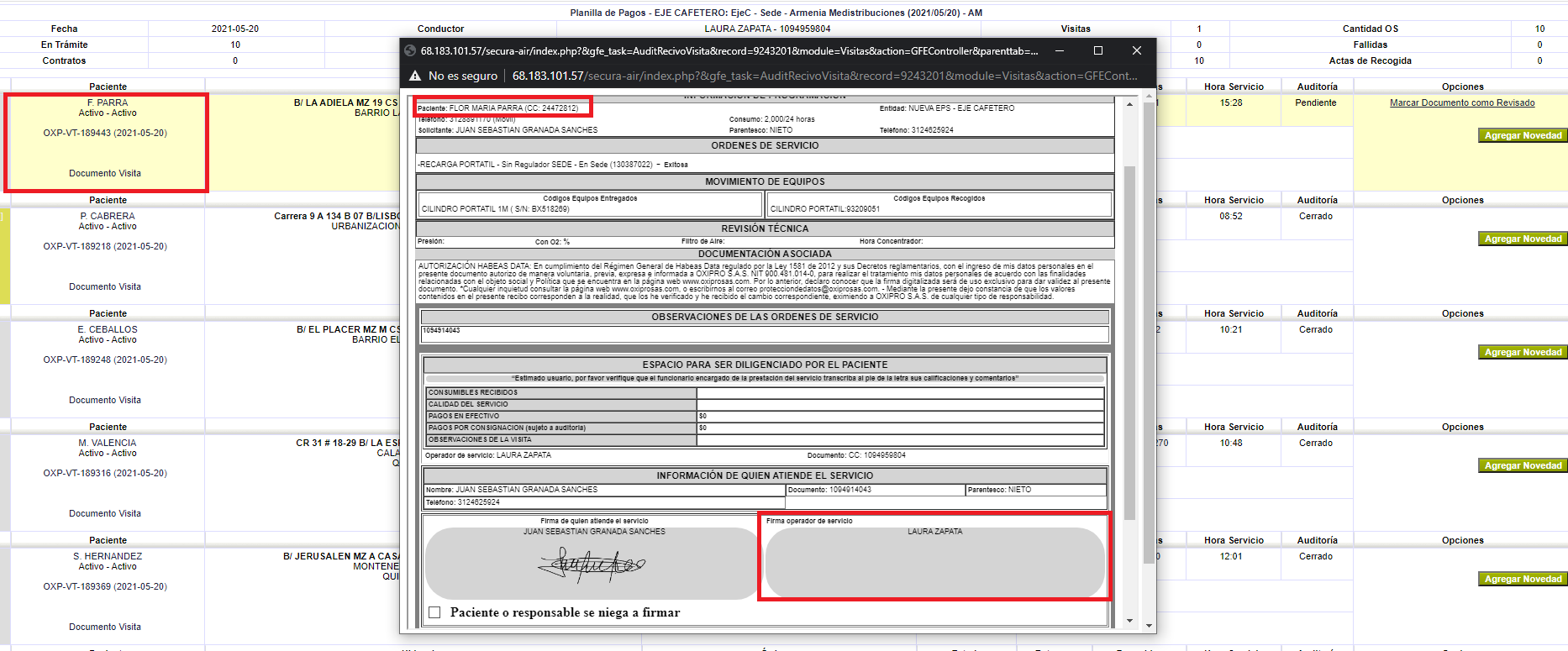The image size is (1568, 651).
Task: Click the 'MOVIMIENTO DE EQUIPOS' section header
Action: (765, 181)
